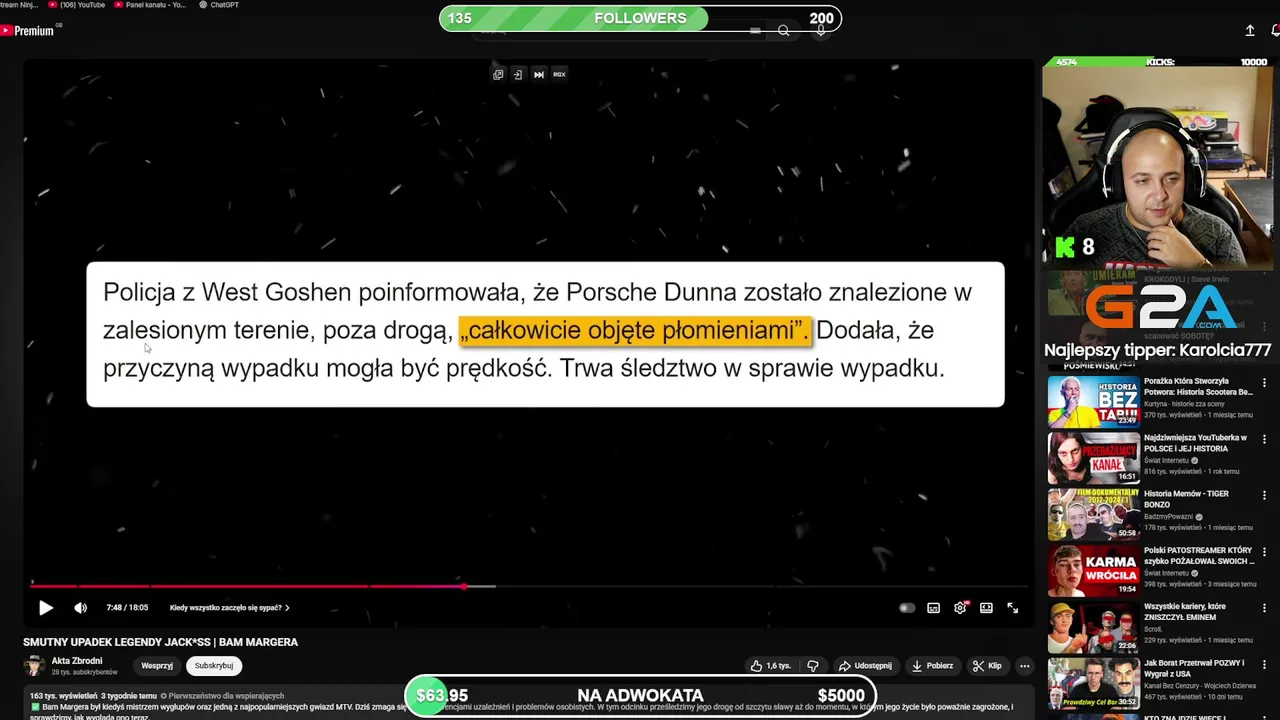Play the video with the play button

tap(45, 607)
